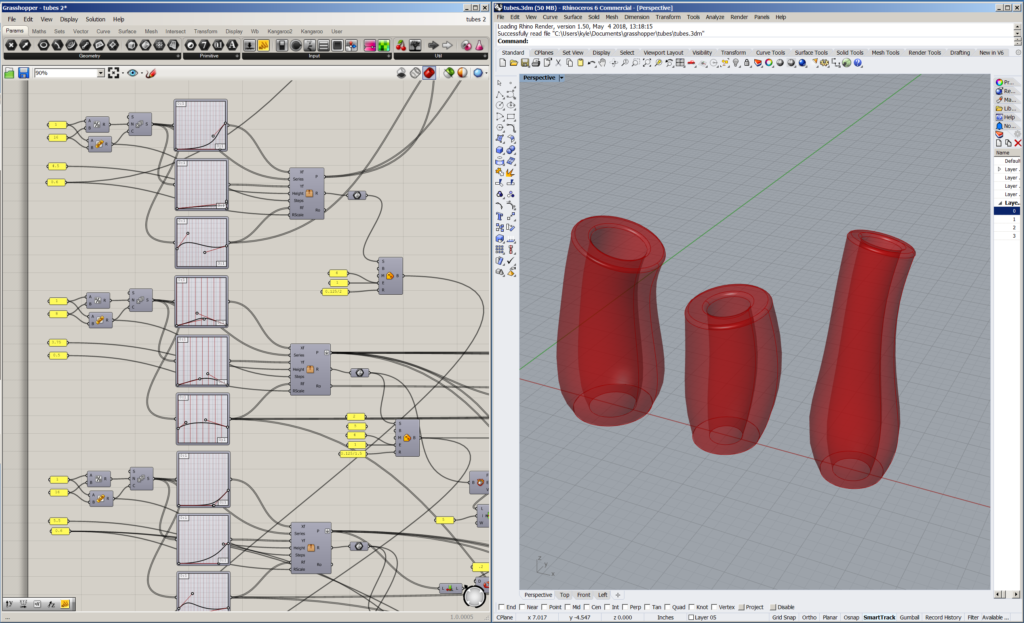Toggle Gumball in the status bar
1024x623 pixels.
909,617
